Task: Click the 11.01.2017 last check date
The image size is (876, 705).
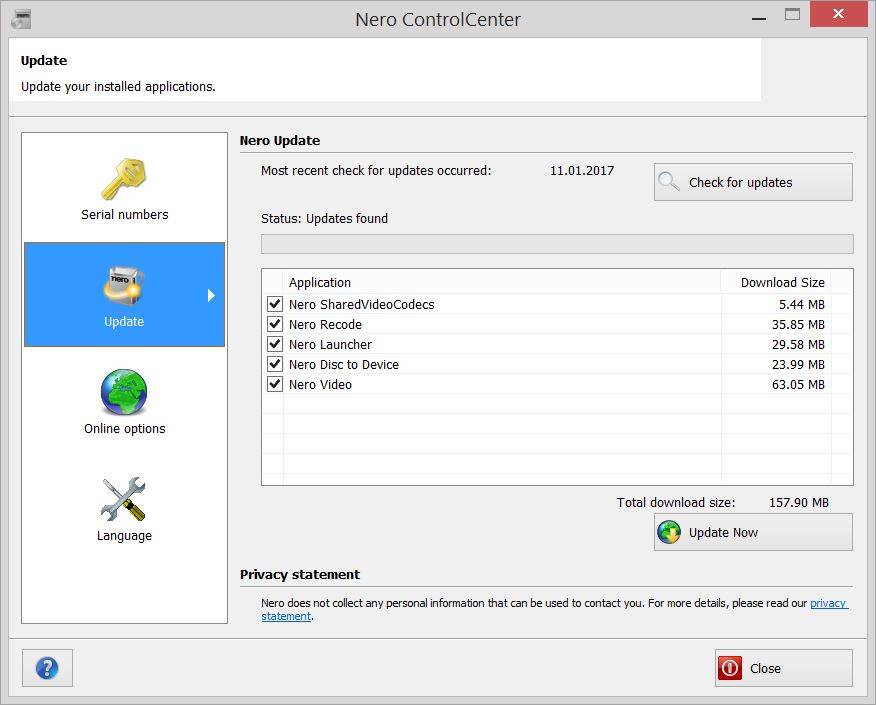Action: coord(582,171)
